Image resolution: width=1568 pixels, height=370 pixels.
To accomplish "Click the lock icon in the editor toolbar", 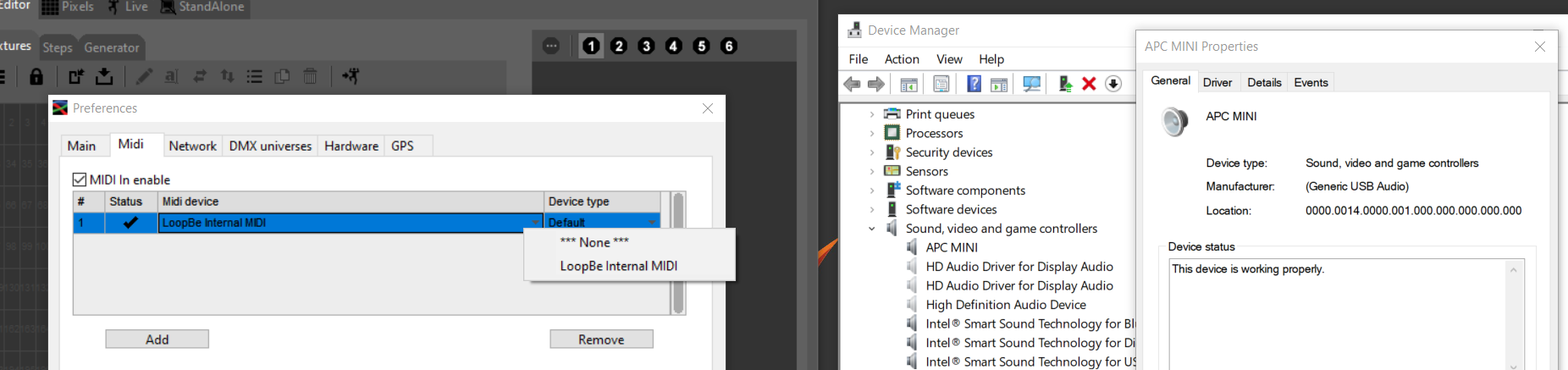I will (x=36, y=77).
